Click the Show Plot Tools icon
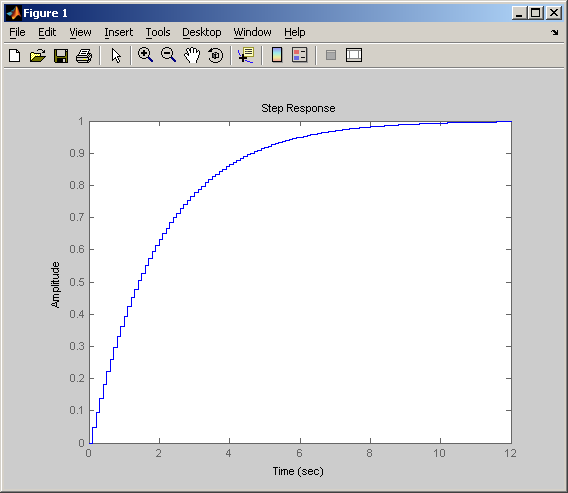Viewport: 568px width, 493px height. tap(354, 55)
